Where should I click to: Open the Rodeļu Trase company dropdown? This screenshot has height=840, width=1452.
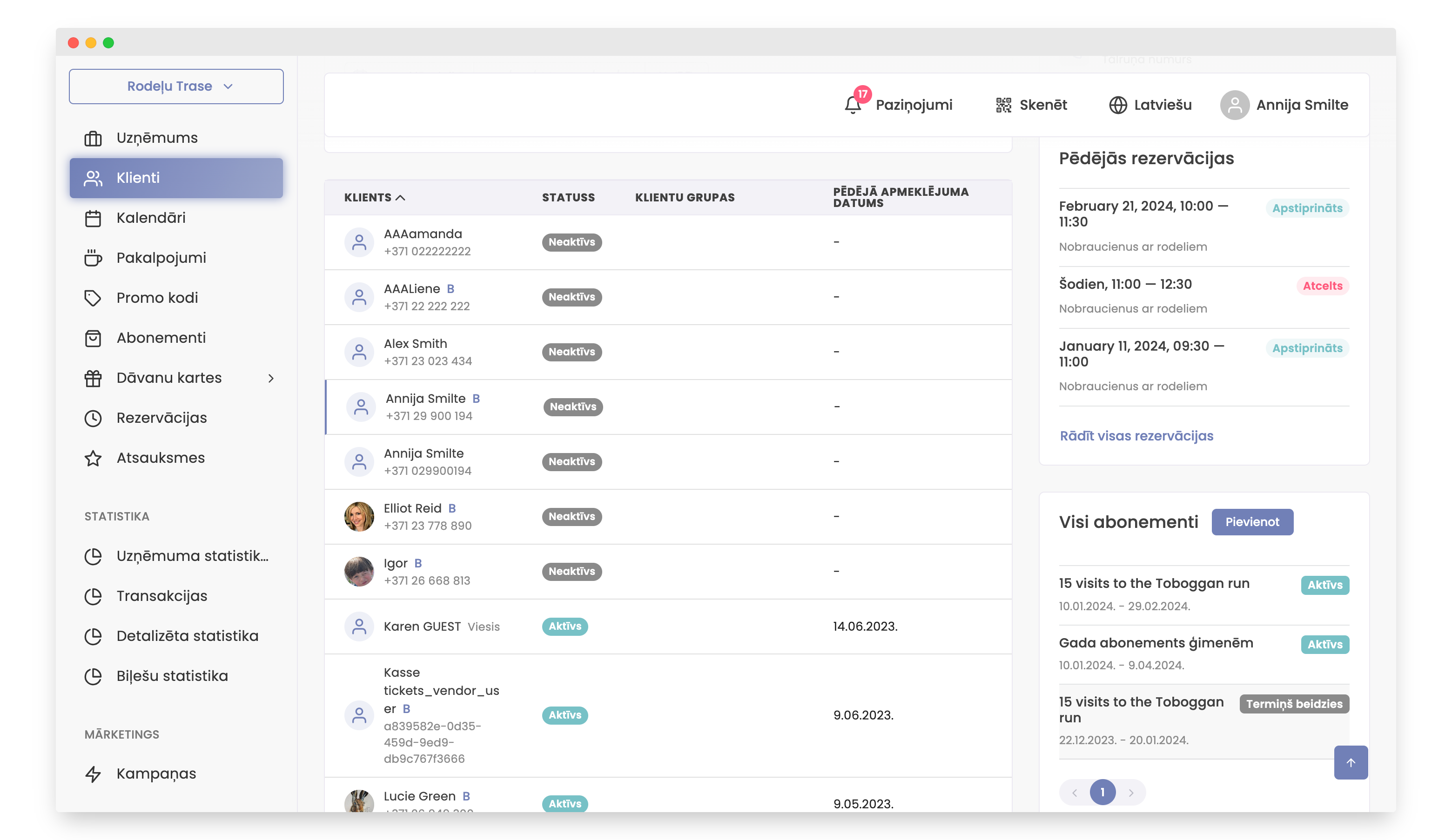(x=176, y=87)
